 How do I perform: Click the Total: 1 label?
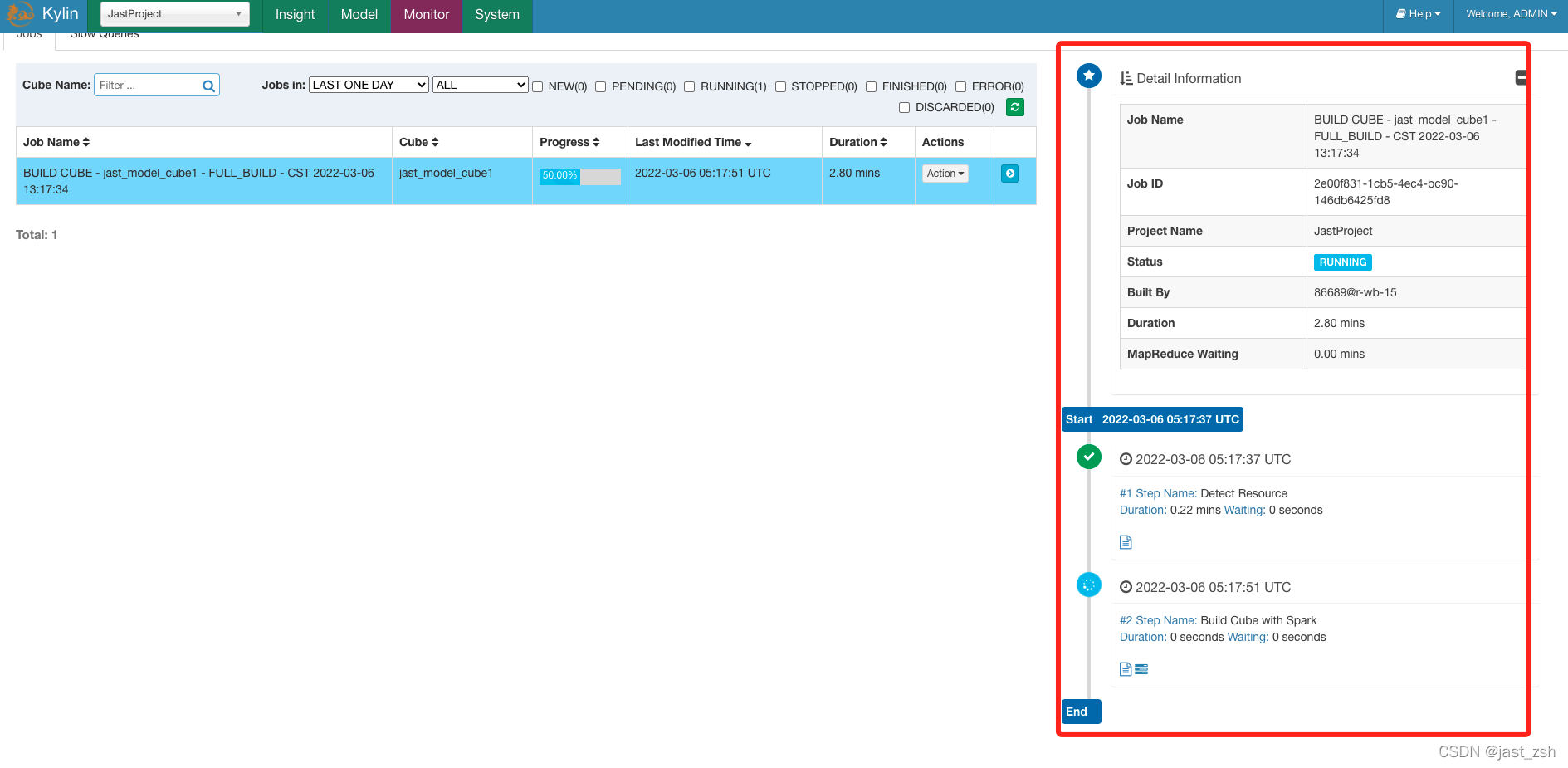coord(37,235)
